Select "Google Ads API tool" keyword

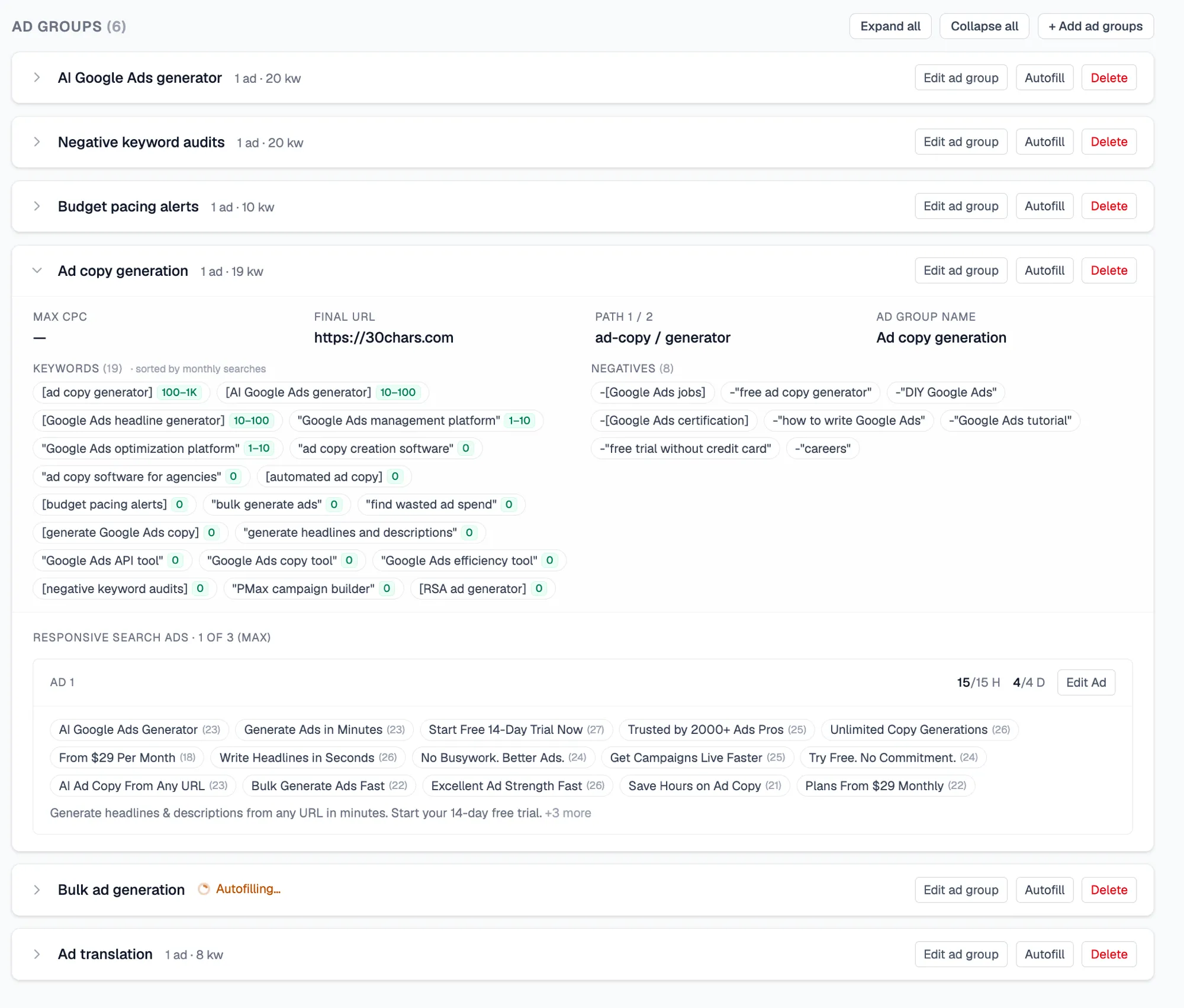tap(112, 561)
